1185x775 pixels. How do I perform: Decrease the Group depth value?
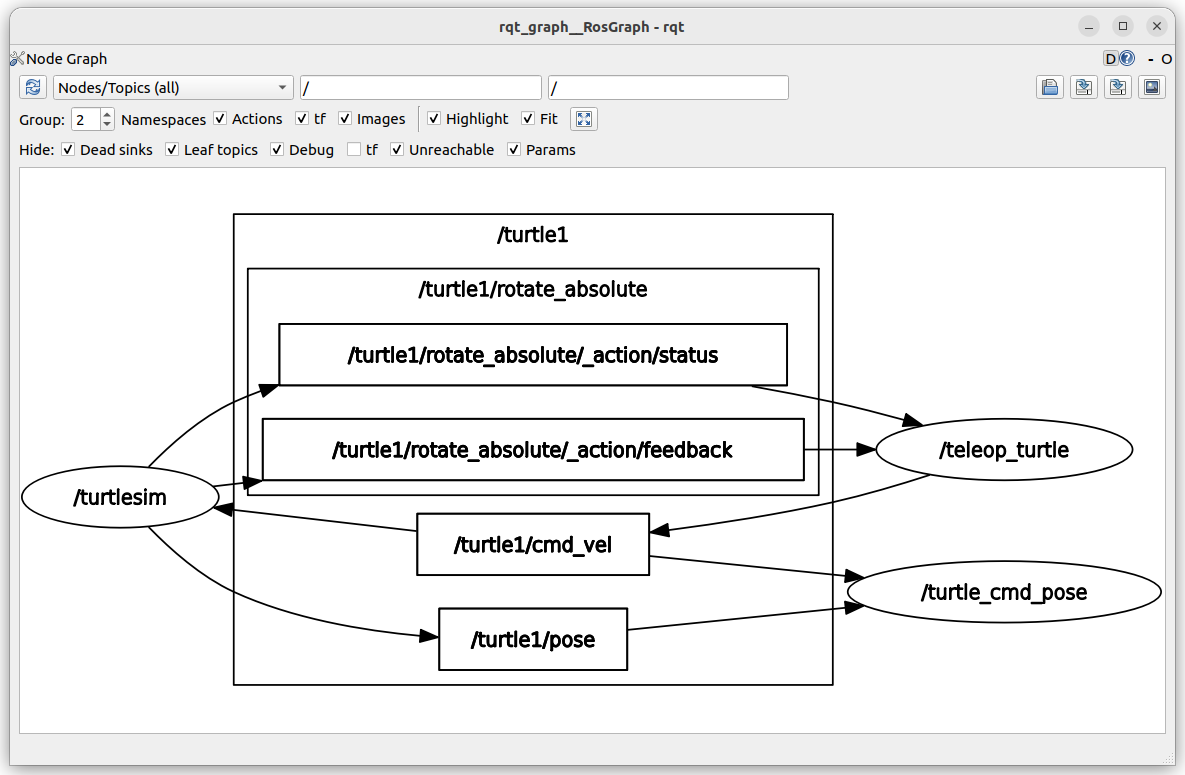click(x=107, y=124)
